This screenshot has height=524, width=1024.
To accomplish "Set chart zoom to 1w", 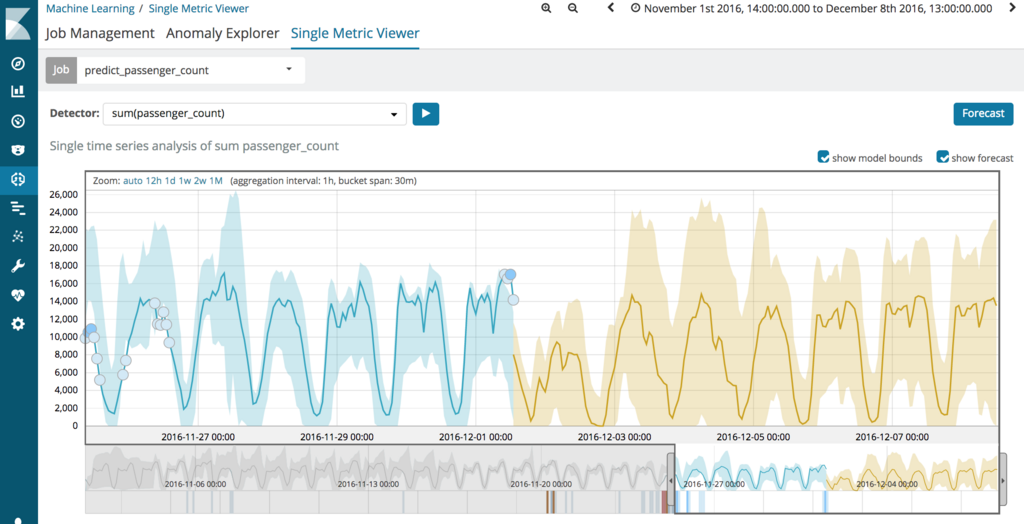I will 184,180.
